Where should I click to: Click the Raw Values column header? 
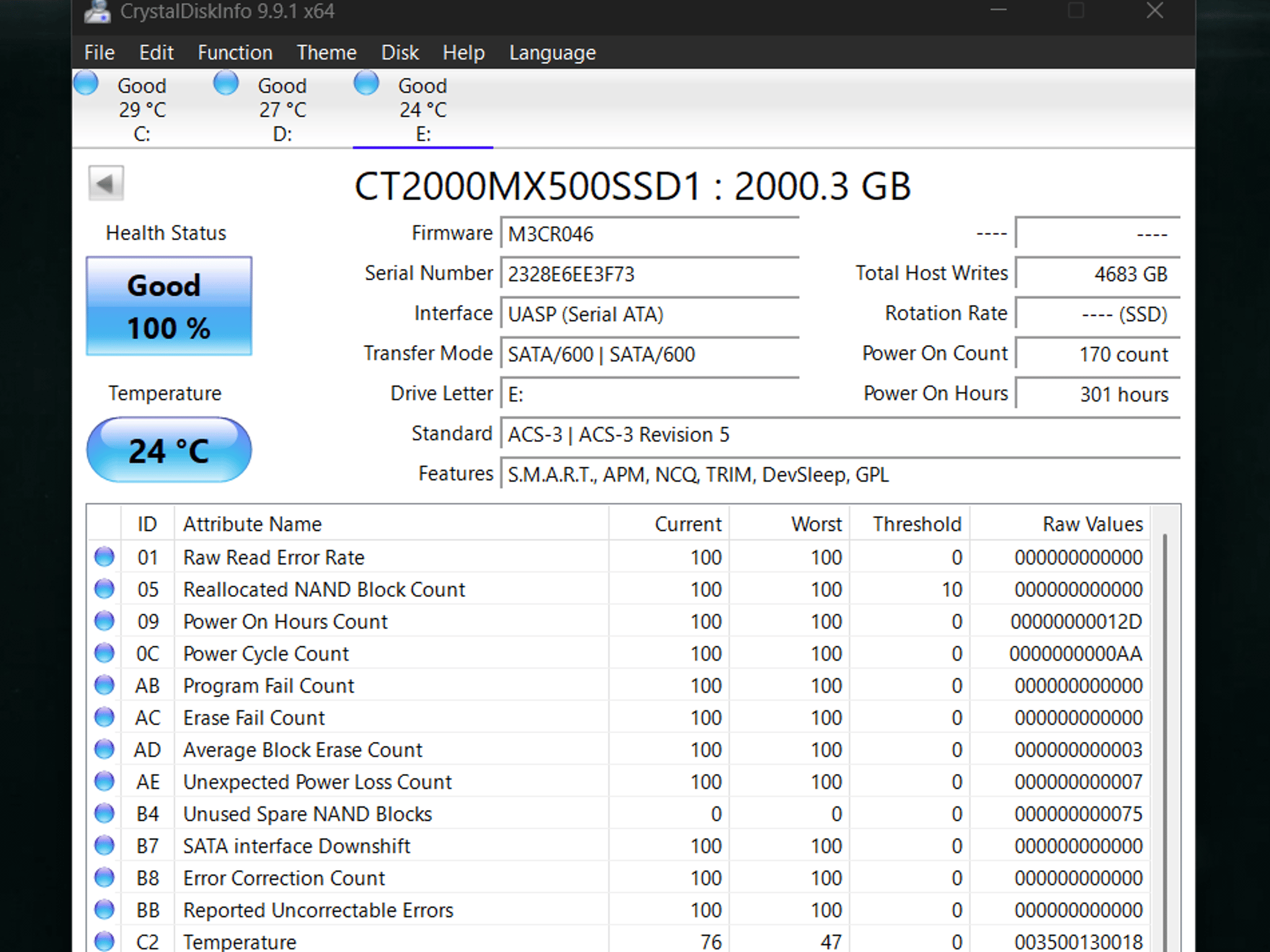(x=1060, y=524)
